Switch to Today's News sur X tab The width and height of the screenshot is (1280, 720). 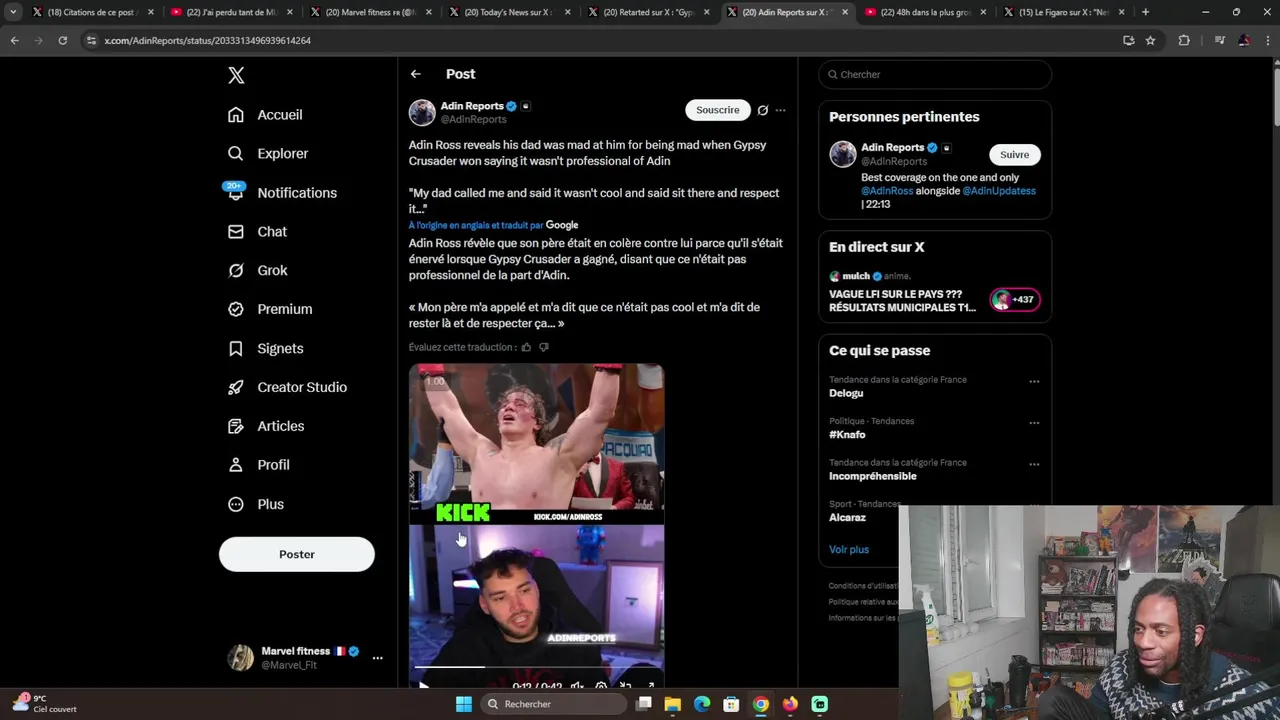tap(509, 12)
